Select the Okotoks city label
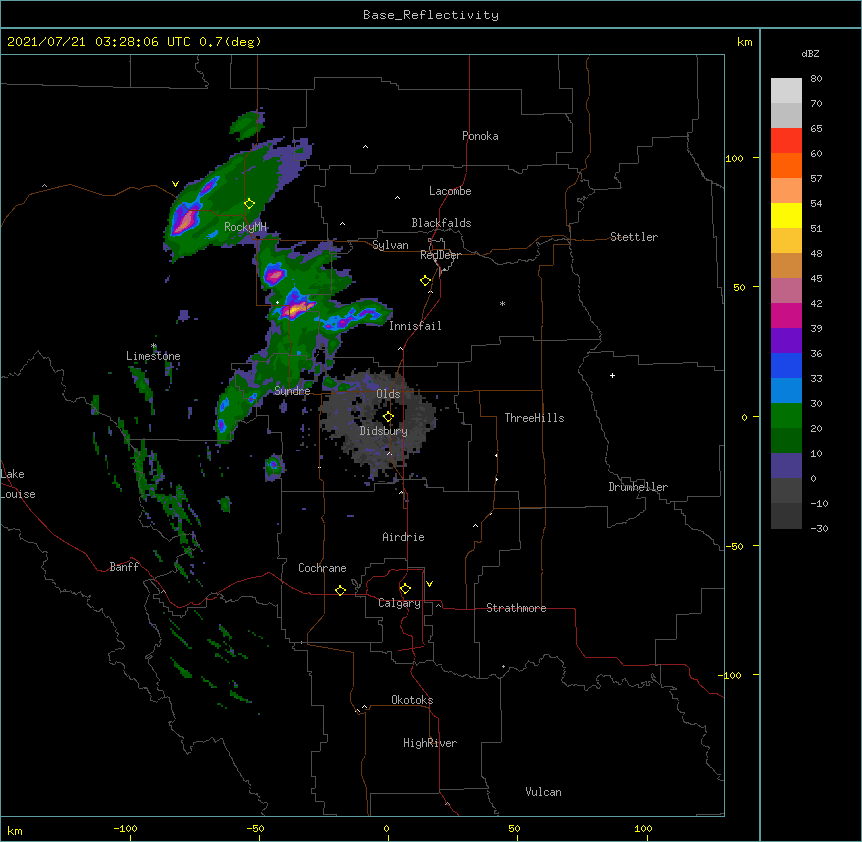Screen dimensions: 862x842 coord(412,700)
